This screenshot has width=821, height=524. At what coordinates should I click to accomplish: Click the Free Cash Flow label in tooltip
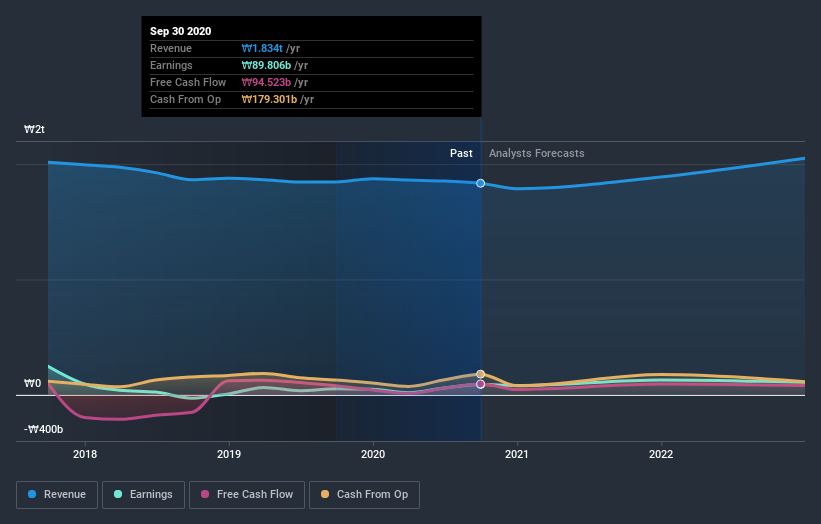pos(188,82)
